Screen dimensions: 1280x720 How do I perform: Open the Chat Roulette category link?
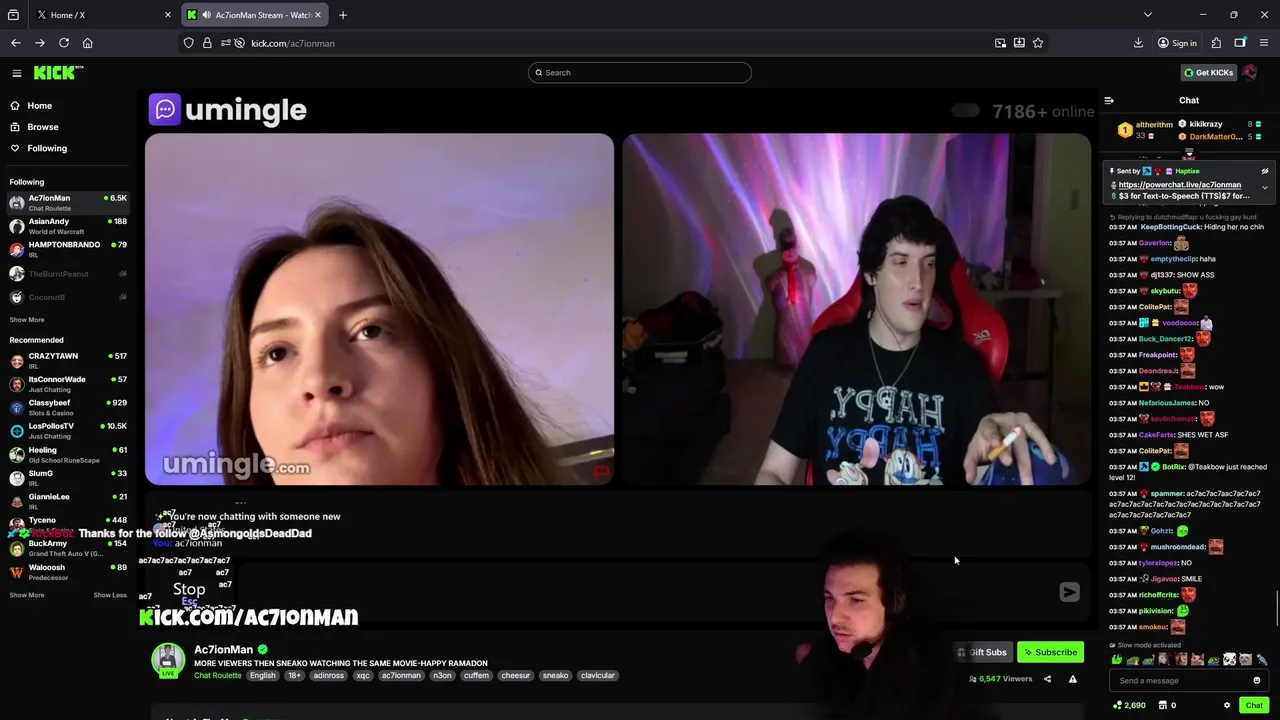pyautogui.click(x=217, y=676)
